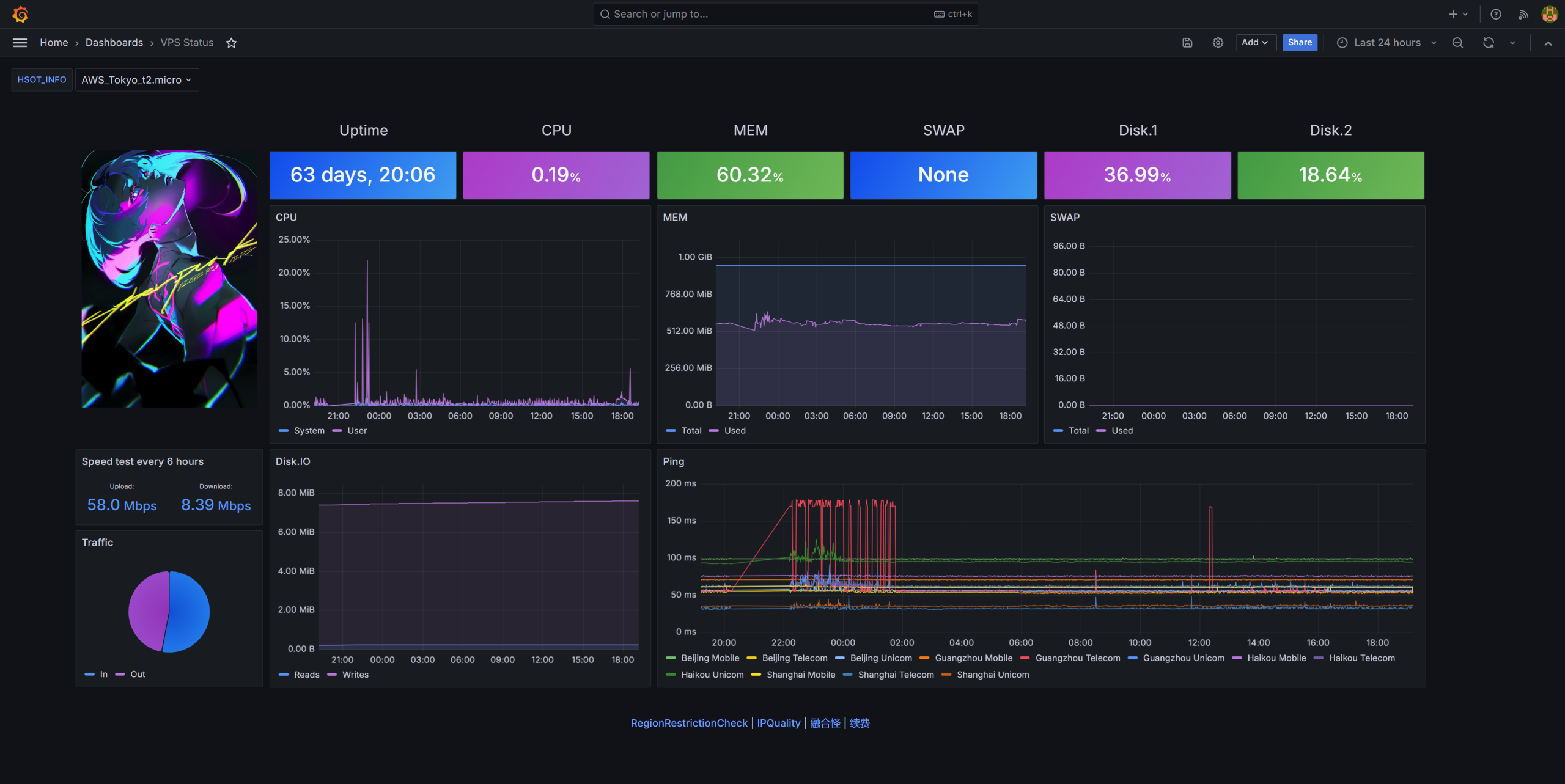Click the Grafana logo icon
The image size is (1565, 784).
[20, 14]
